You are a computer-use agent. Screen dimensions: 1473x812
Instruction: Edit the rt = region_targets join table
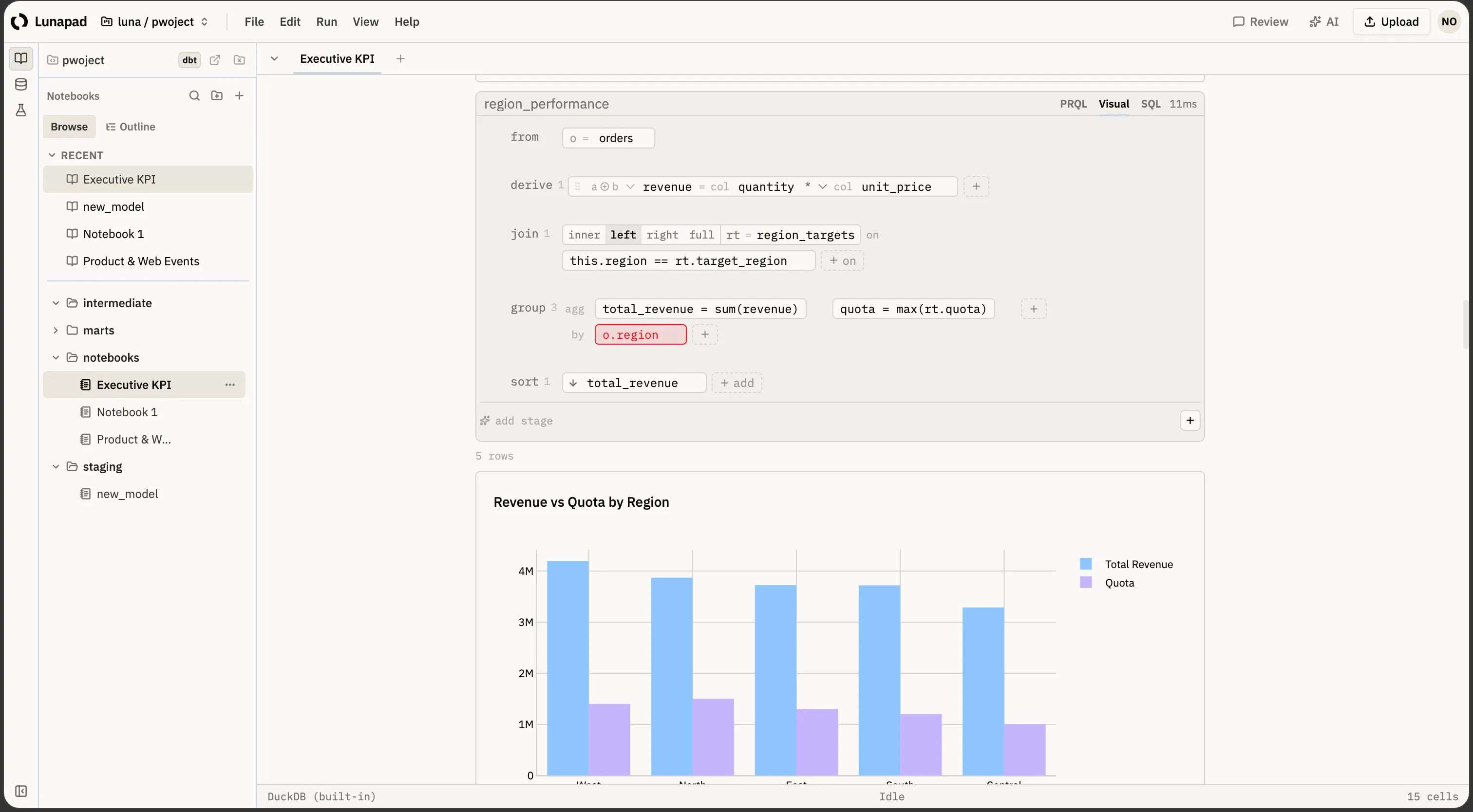coord(790,235)
